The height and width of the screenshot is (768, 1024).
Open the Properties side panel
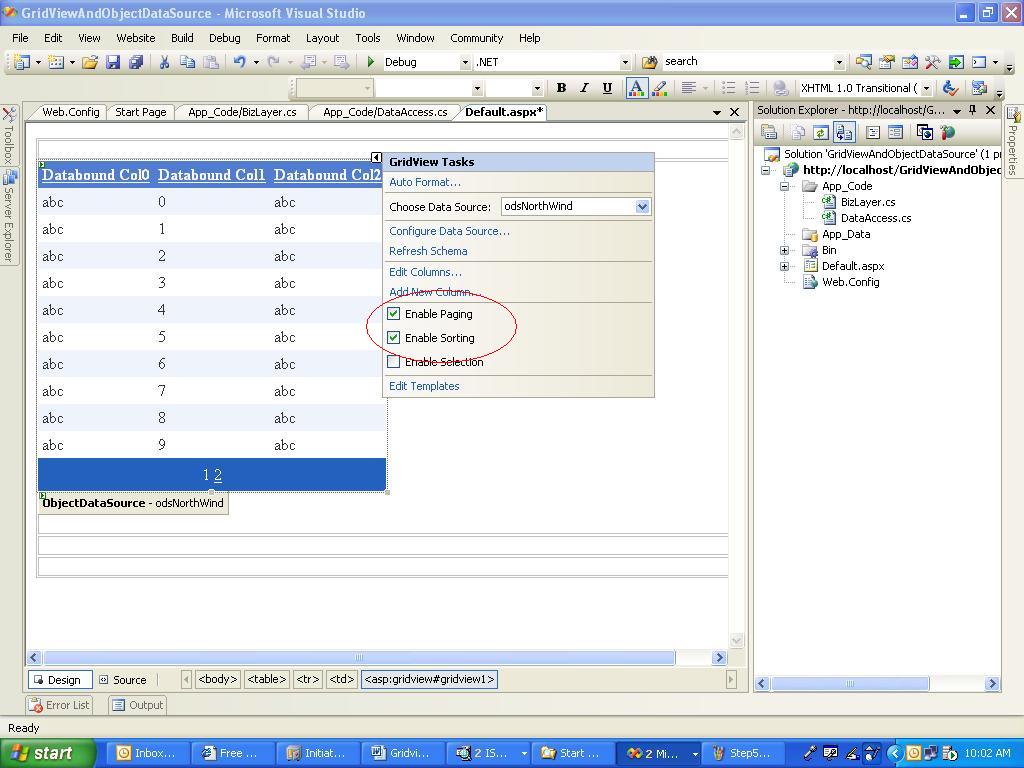click(x=1013, y=142)
